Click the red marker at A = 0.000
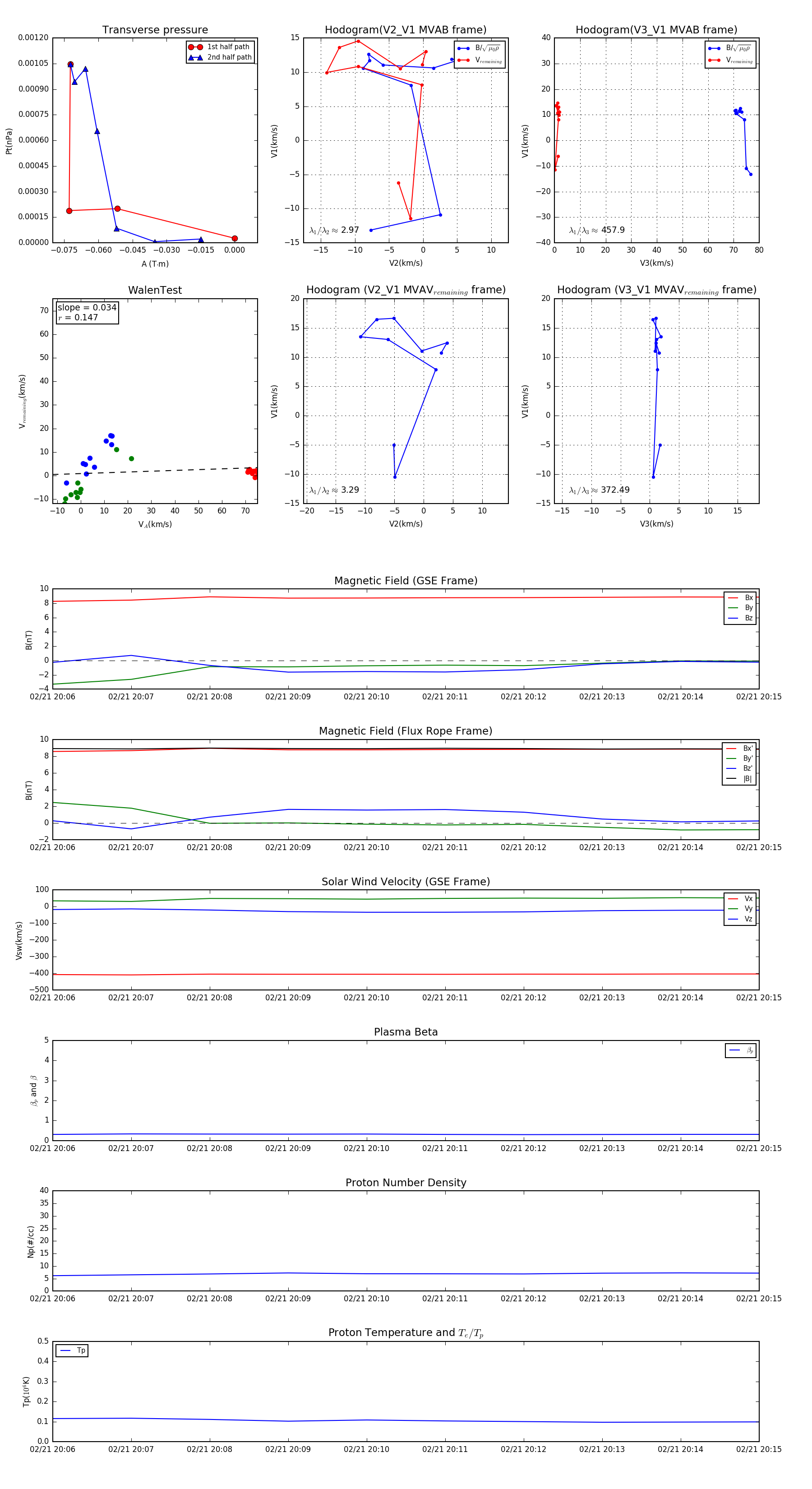Image resolution: width=812 pixels, height=1489 pixels. coord(234,239)
